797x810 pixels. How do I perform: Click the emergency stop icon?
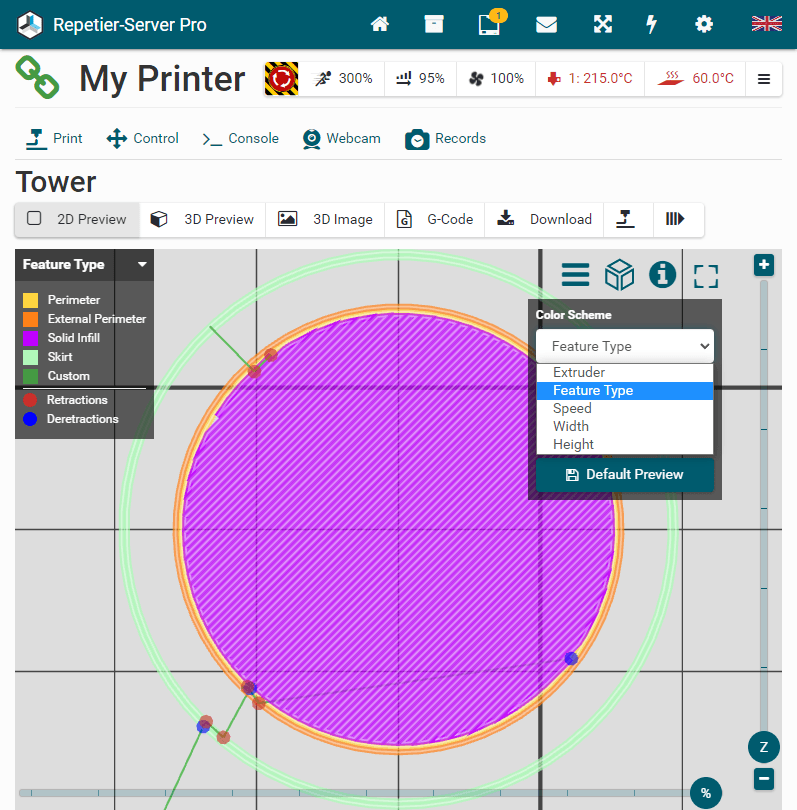tap(281, 78)
